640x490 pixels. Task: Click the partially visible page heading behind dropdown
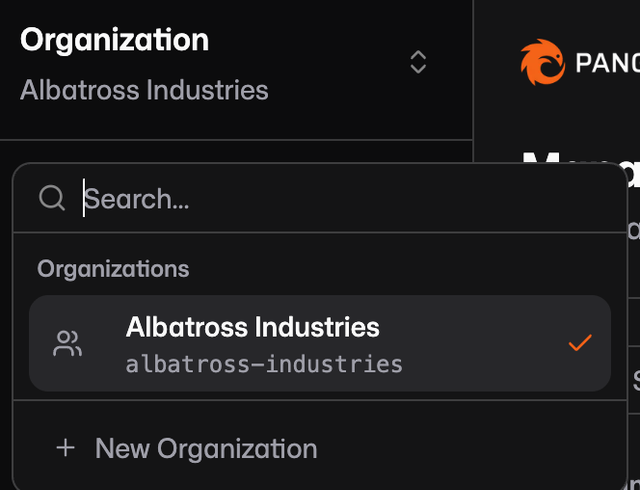(582, 158)
